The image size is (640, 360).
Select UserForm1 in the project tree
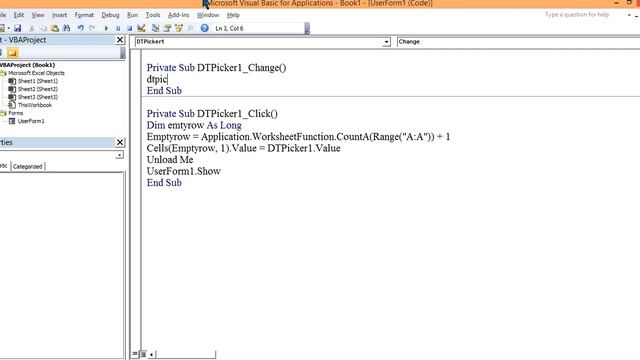click(x=31, y=121)
